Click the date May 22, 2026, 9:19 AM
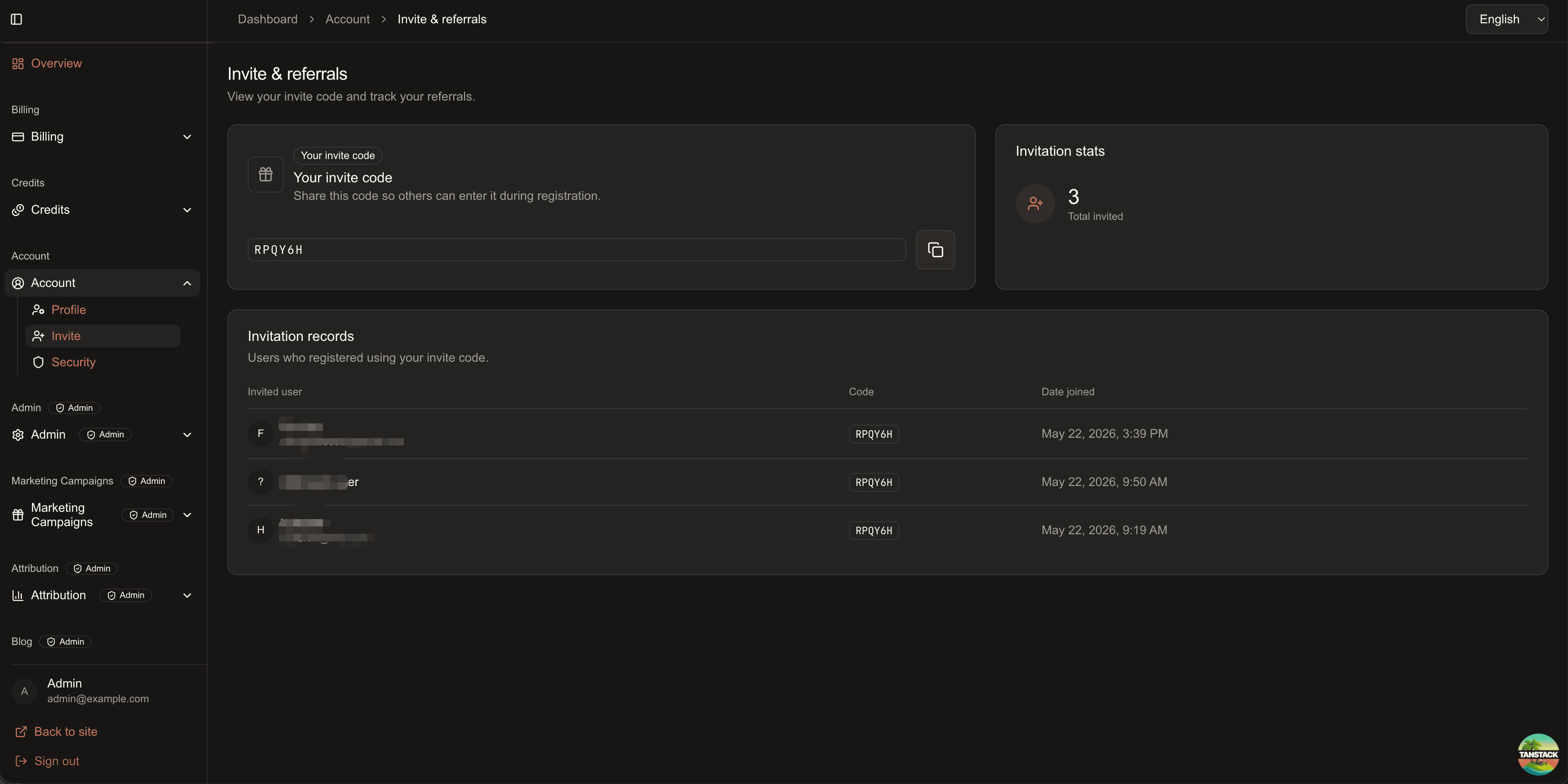 (x=1104, y=530)
